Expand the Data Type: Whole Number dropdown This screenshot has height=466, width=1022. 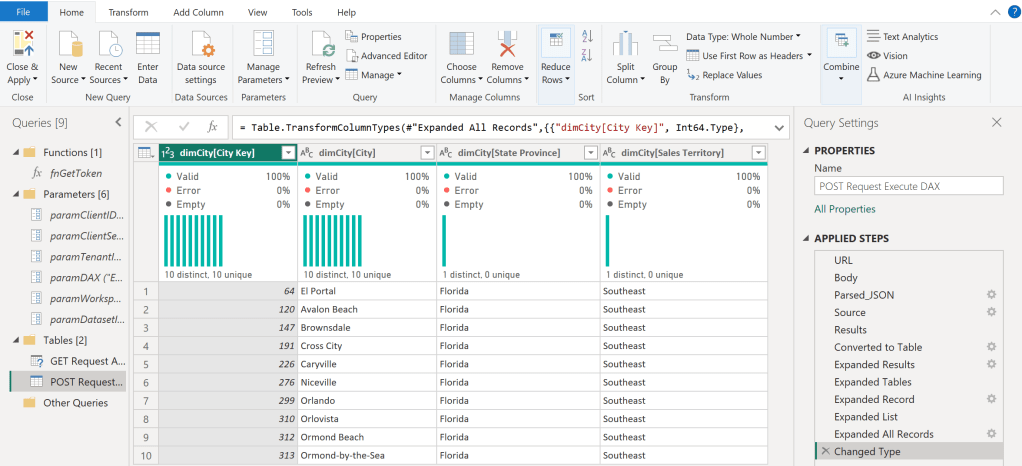796,37
